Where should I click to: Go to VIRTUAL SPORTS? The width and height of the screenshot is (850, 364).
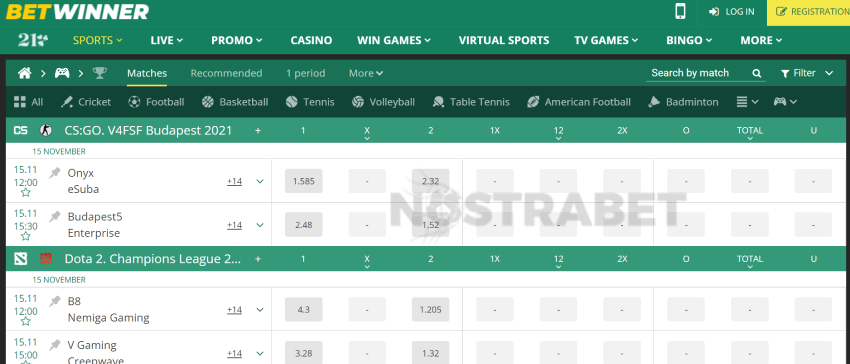click(504, 40)
